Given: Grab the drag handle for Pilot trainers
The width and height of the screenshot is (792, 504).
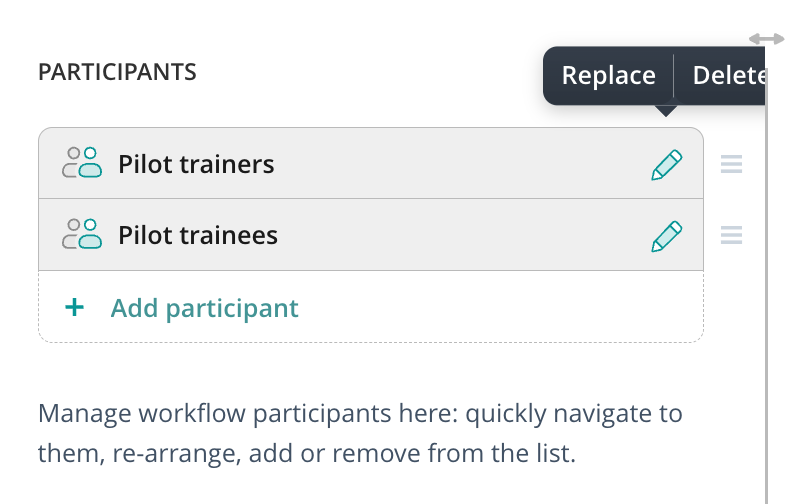Looking at the screenshot, I should coord(731,164).
